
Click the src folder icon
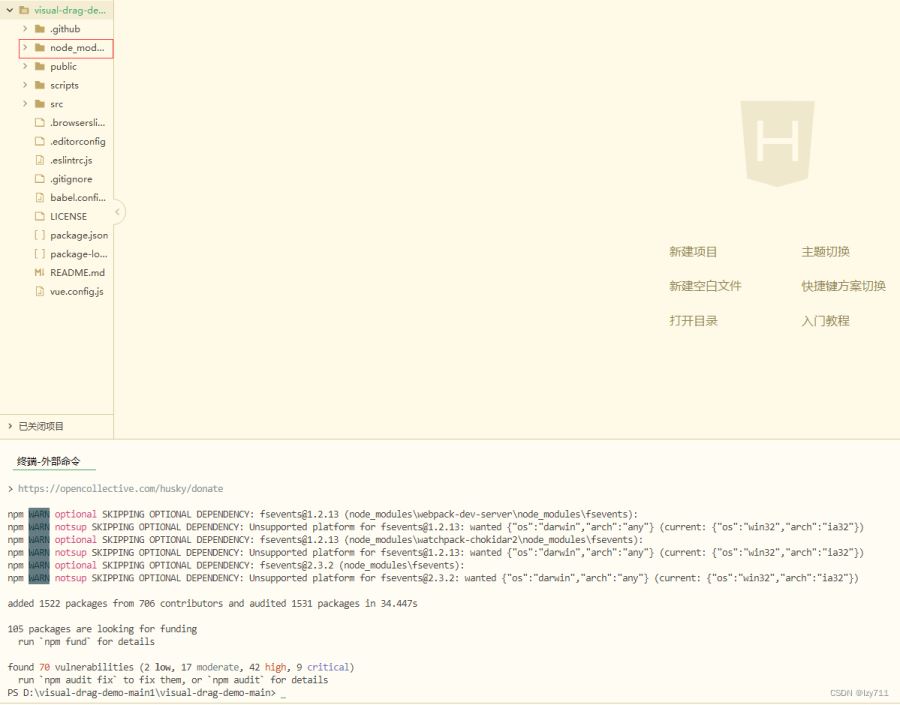(x=40, y=104)
